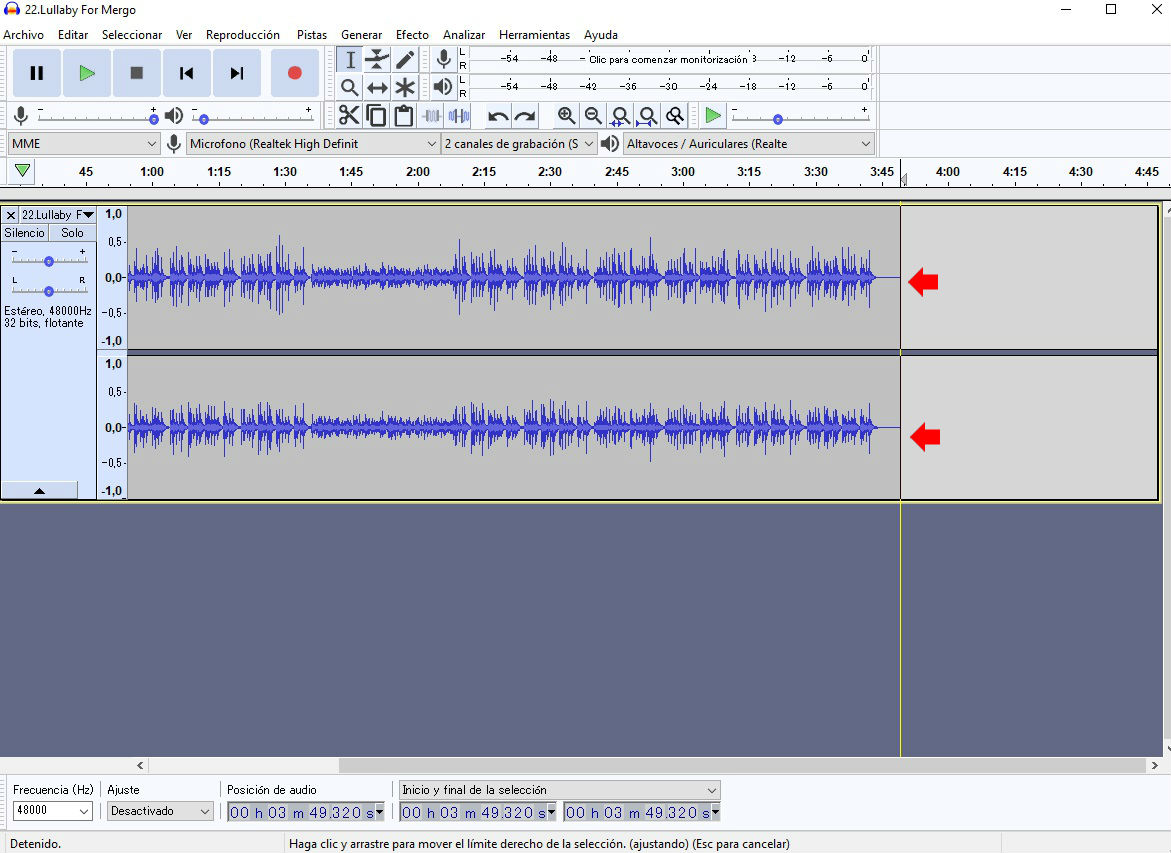
Task: Open the MME audio host dropdown
Action: tap(84, 144)
